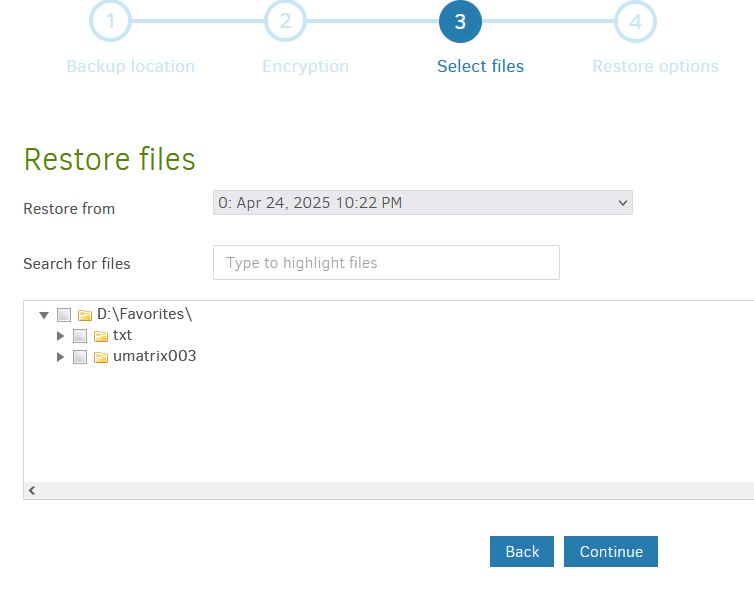This screenshot has width=754, height=595.
Task: Expand the umatrix003 folder node
Action: point(60,357)
